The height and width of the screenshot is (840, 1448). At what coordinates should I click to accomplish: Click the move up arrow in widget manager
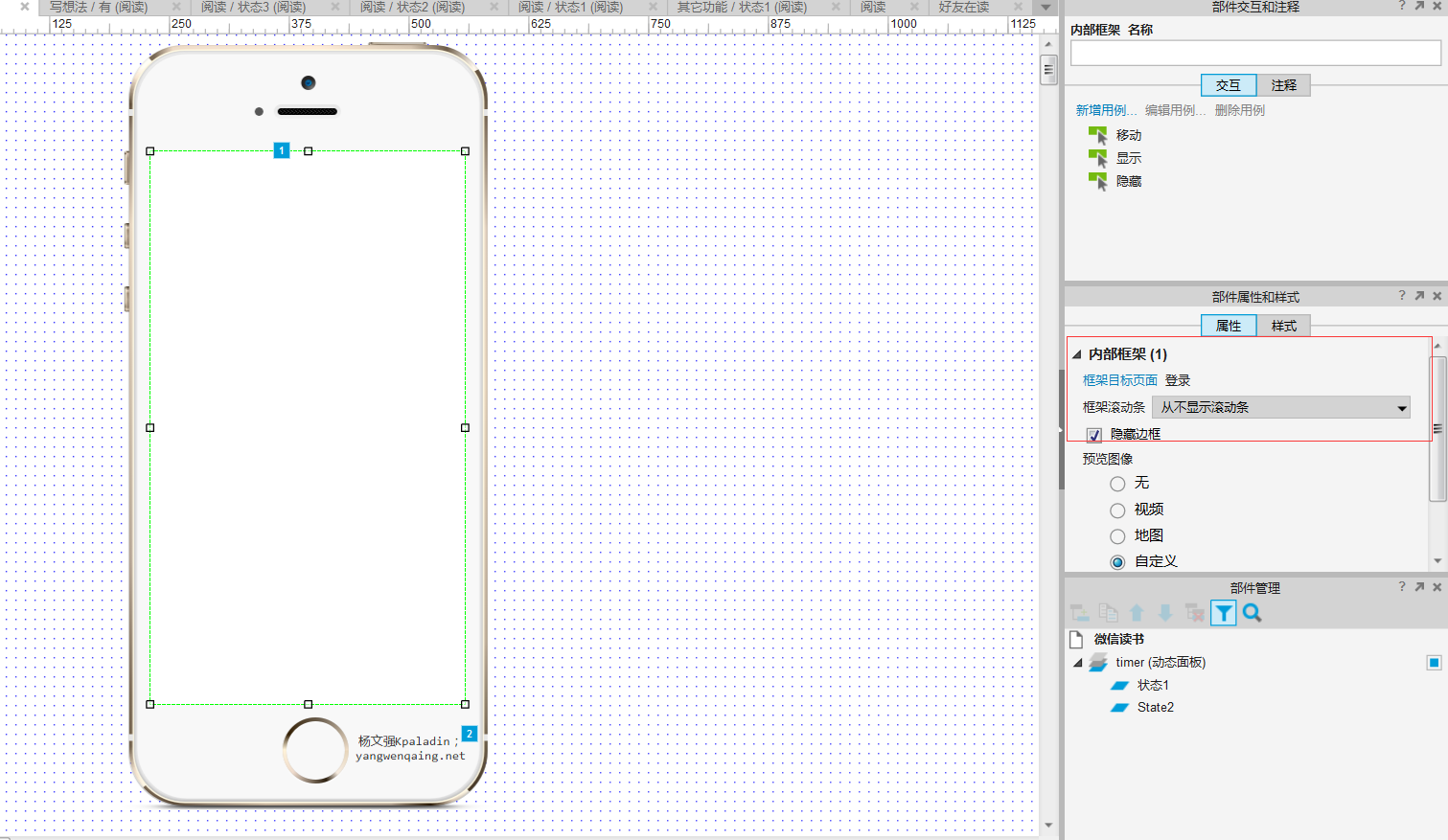1137,613
